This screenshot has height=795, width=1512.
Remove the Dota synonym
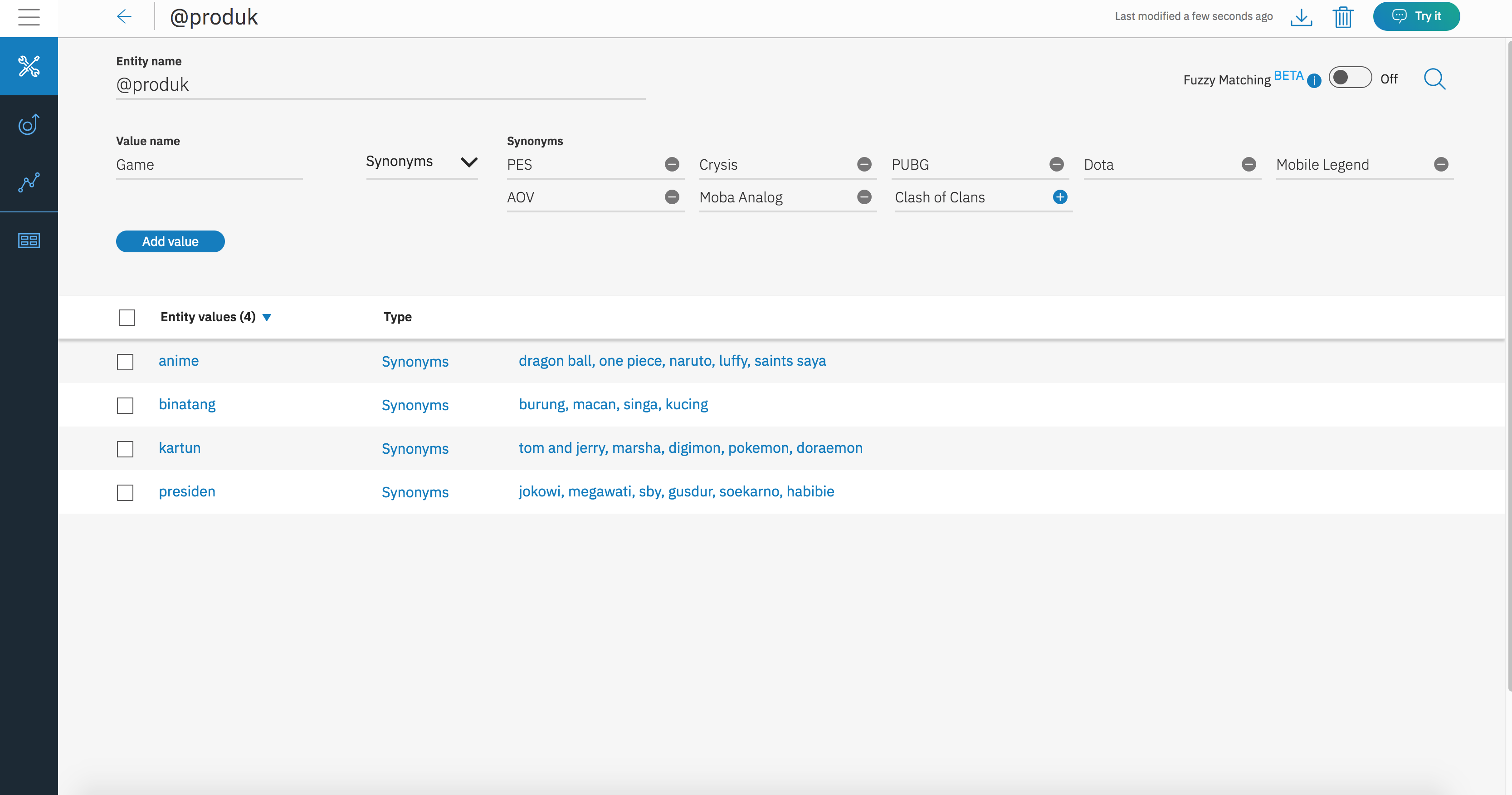coord(1249,164)
